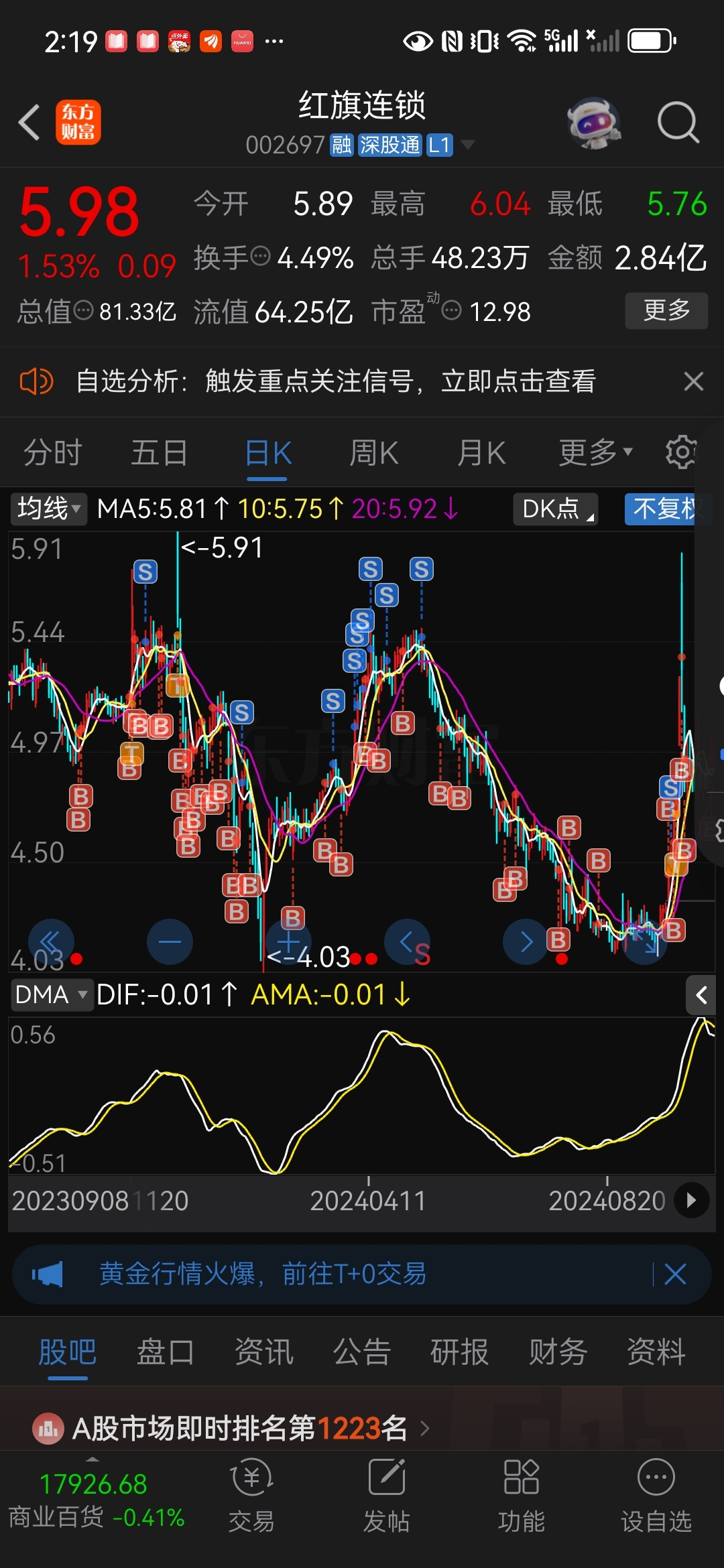724x1568 pixels.
Task: Open 功能 functions menu
Action: tap(522, 1496)
